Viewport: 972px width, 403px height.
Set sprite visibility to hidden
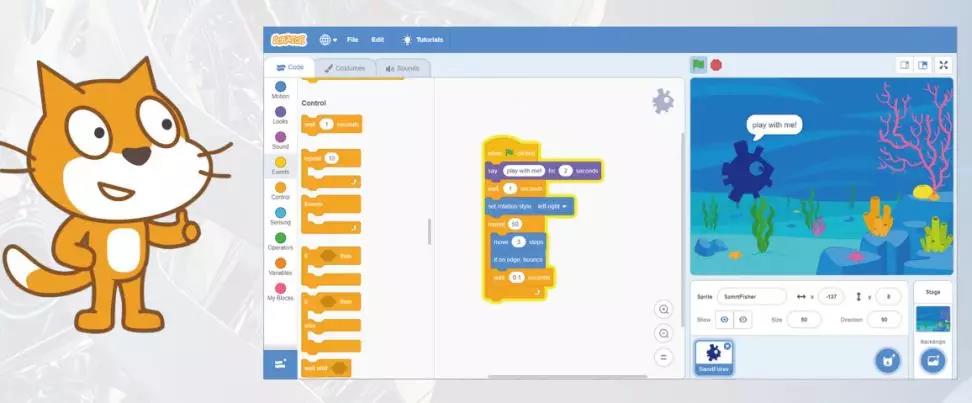[x=742, y=319]
